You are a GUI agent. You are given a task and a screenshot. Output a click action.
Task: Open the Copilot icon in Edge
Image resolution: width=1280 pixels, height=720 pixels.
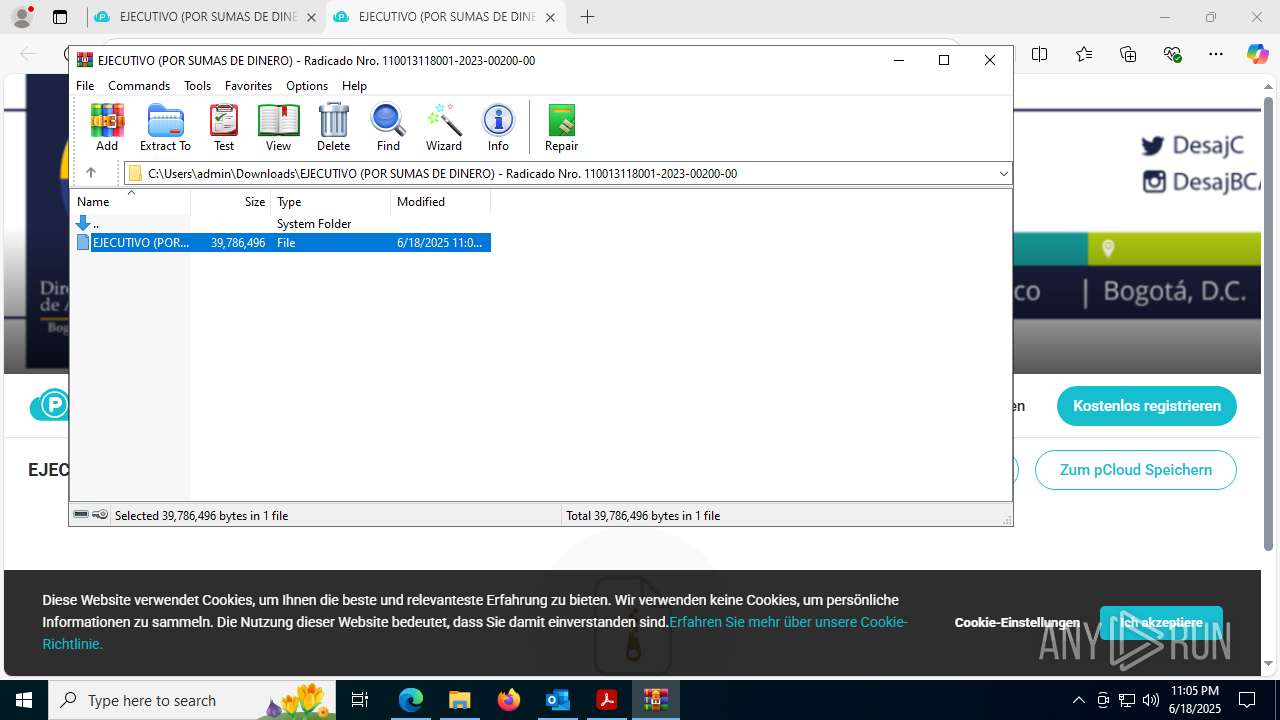[1257, 54]
